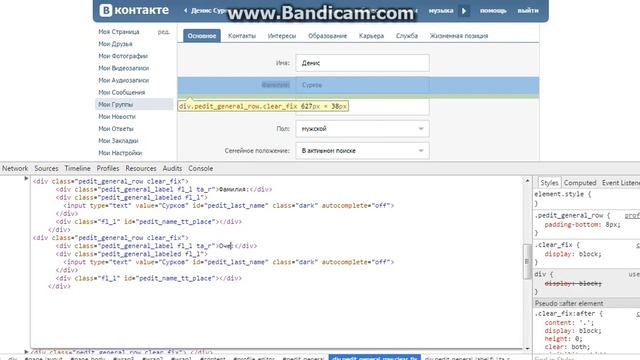Open the DevTools Audits tab
The height and width of the screenshot is (360, 640).
pos(172,168)
